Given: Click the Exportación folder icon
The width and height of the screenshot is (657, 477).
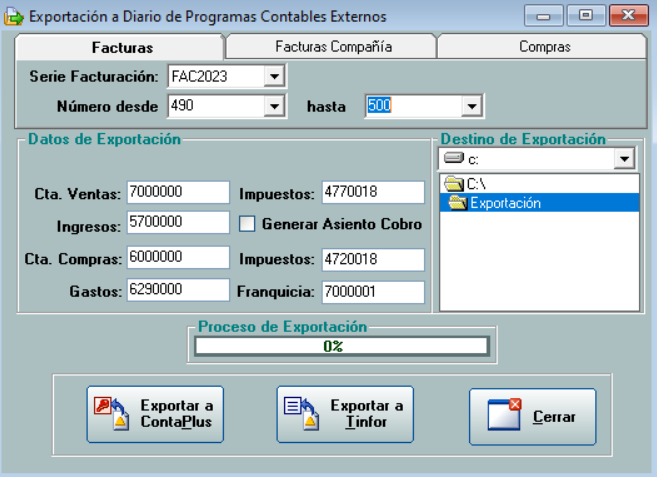Looking at the screenshot, I should pyautogui.click(x=458, y=203).
